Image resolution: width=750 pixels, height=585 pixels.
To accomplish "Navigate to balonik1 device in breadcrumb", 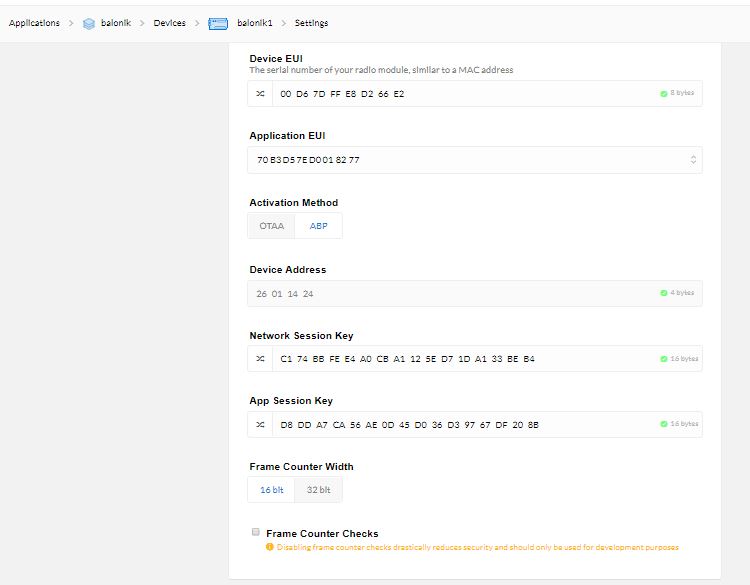I will (254, 23).
